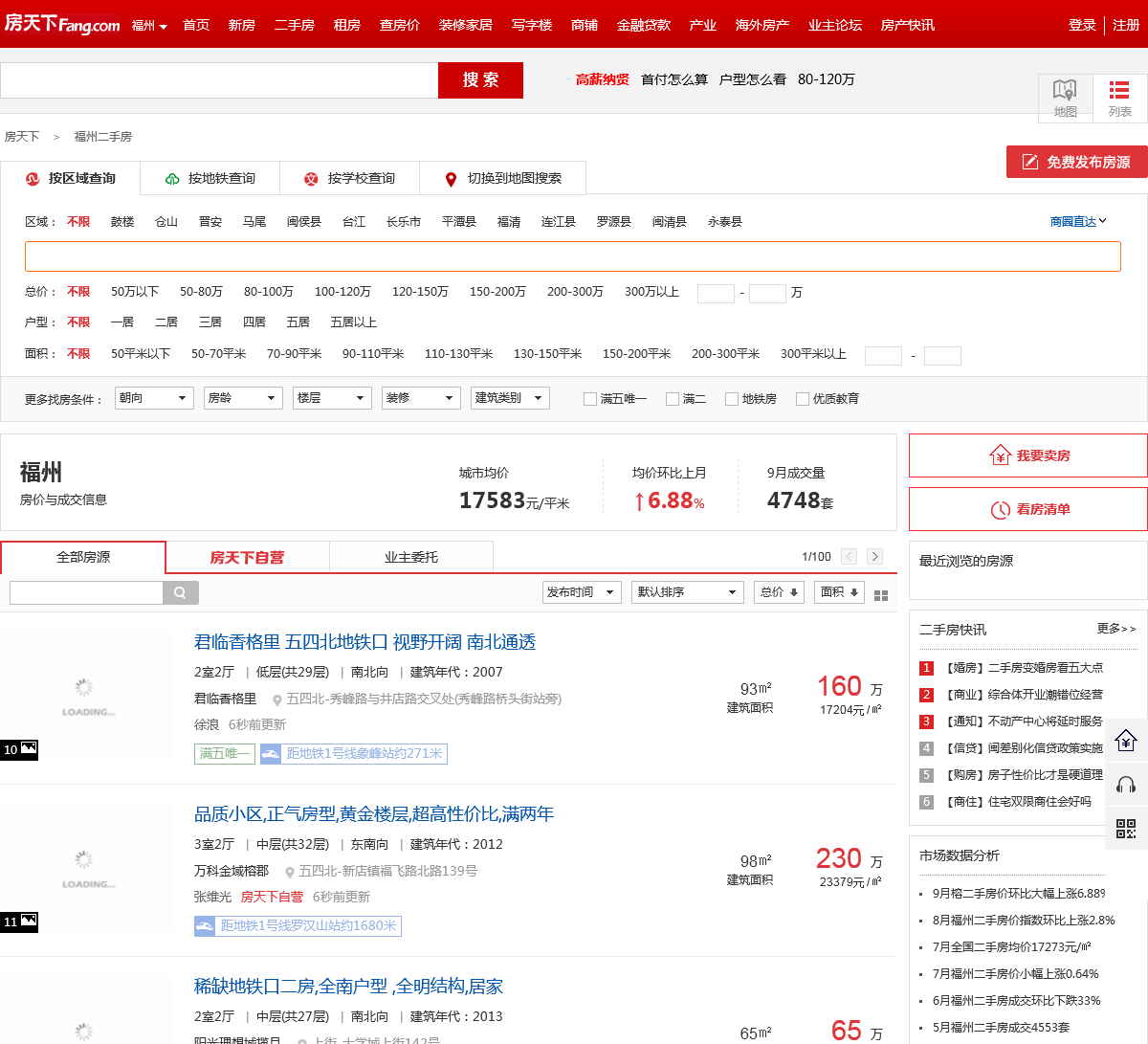Click photo count badge on 品质小区 listing
The image size is (1148, 1044).
19,922
